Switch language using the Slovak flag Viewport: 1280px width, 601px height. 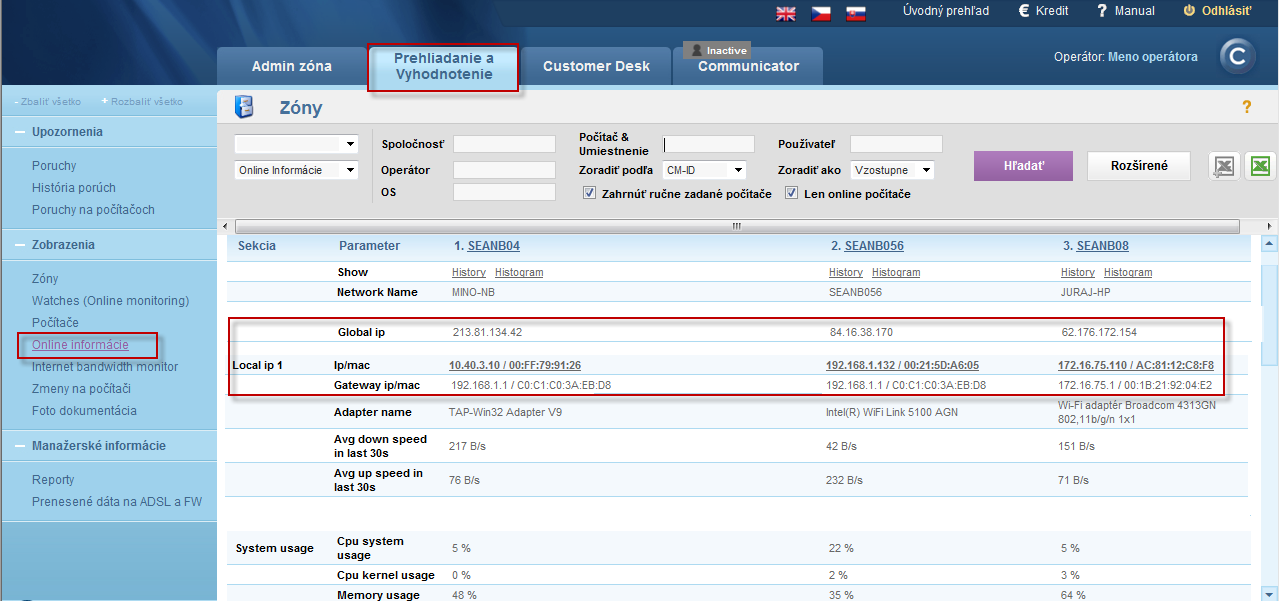pos(855,12)
